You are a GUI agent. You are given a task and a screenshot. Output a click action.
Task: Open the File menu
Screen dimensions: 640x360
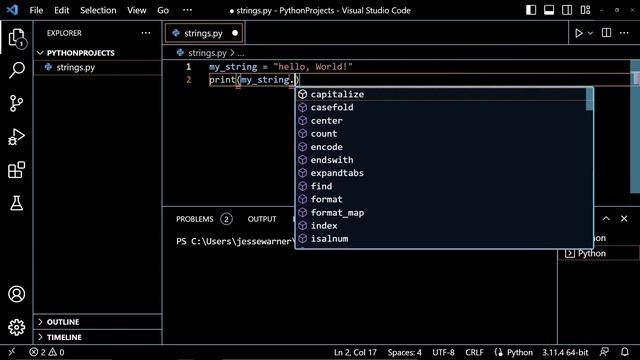point(36,10)
